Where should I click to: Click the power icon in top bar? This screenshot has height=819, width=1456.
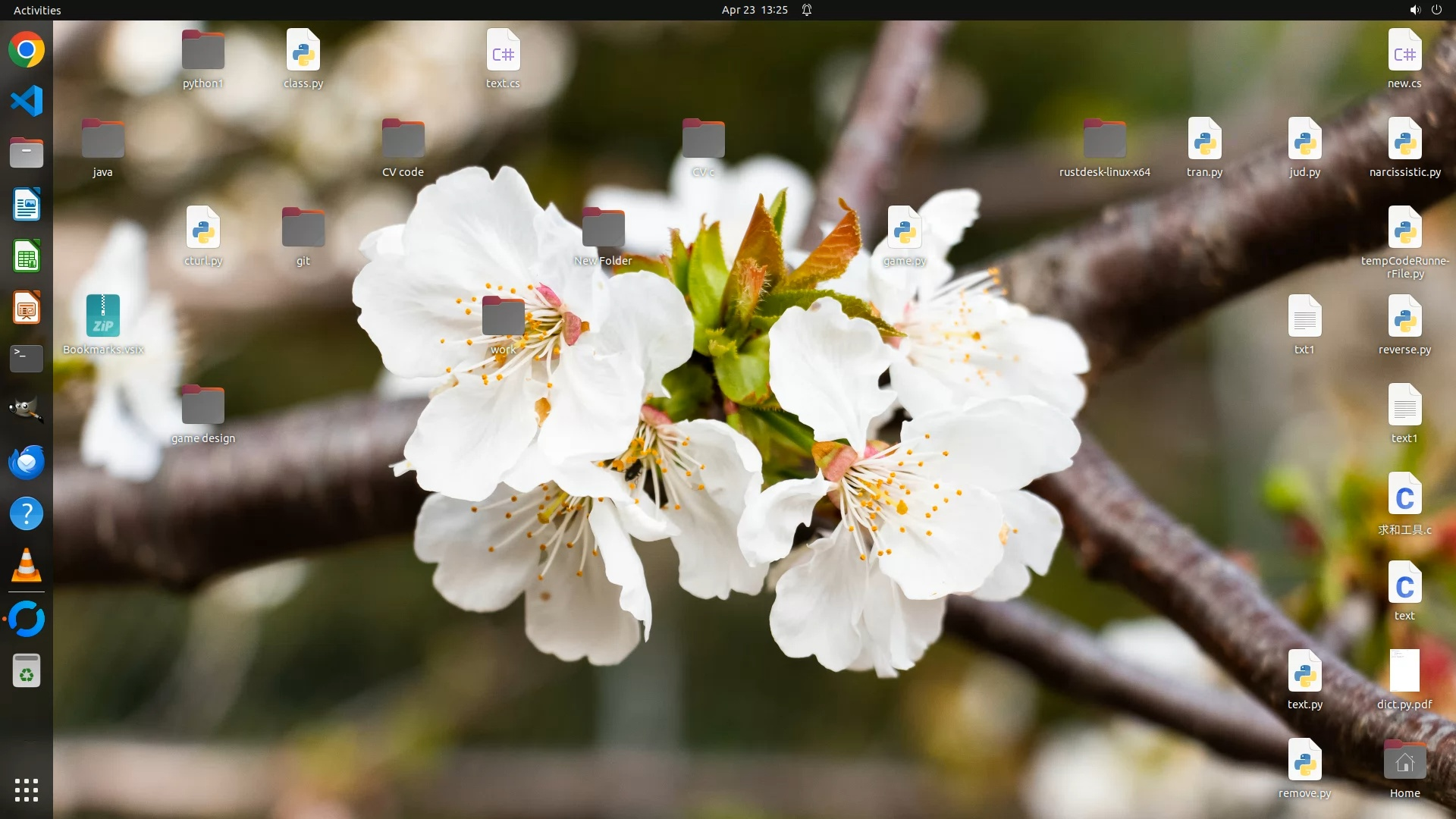click(1436, 10)
